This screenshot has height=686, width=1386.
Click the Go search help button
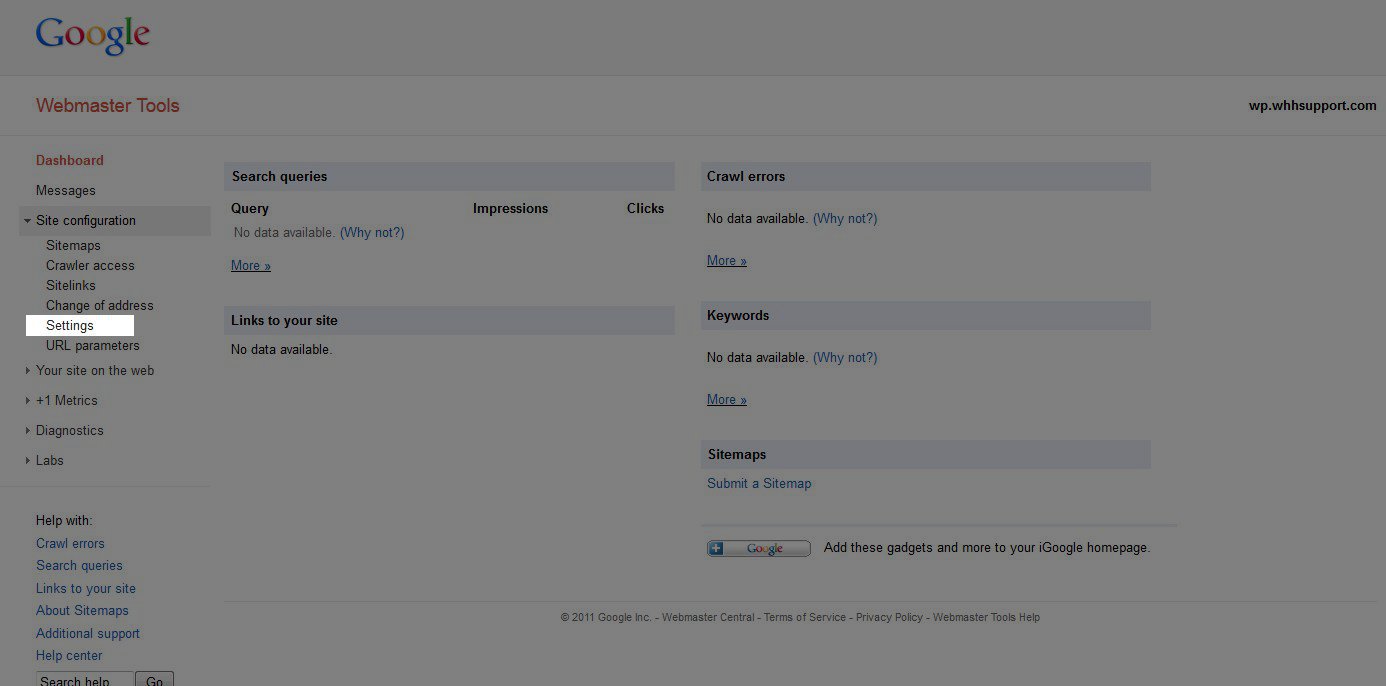[x=154, y=680]
